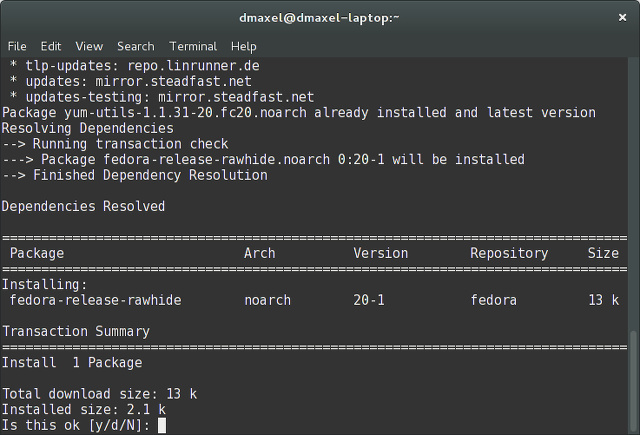Screen dimensions: 640x435
Task: Close the terminal window with X button
Action: pos(622,18)
